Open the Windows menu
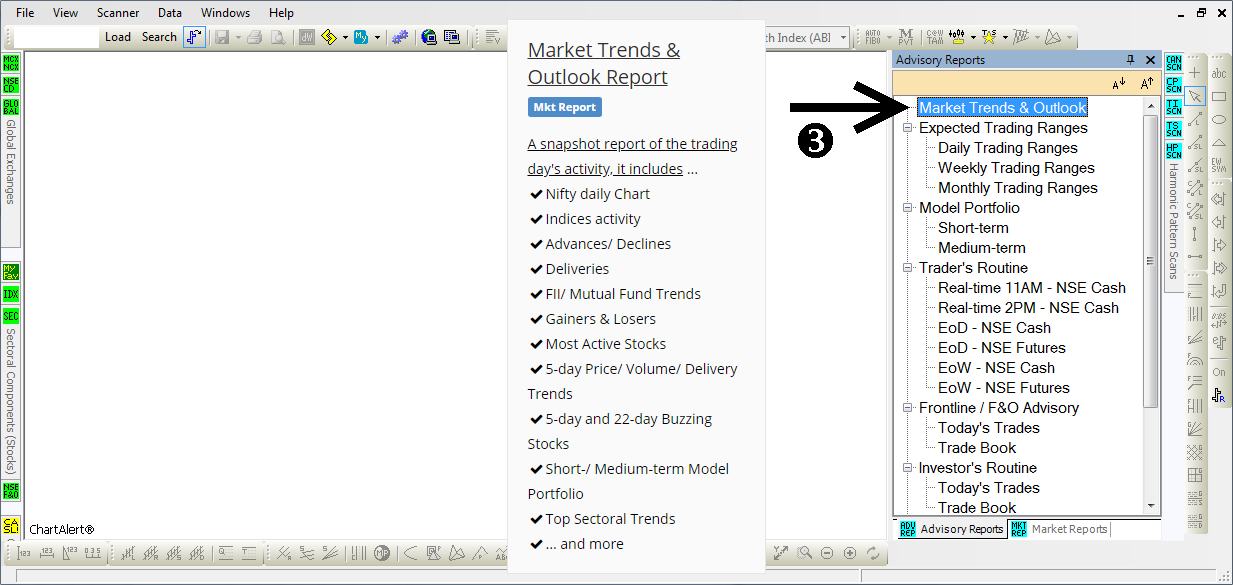Screen dimensions: 1233x585 (x=226, y=13)
